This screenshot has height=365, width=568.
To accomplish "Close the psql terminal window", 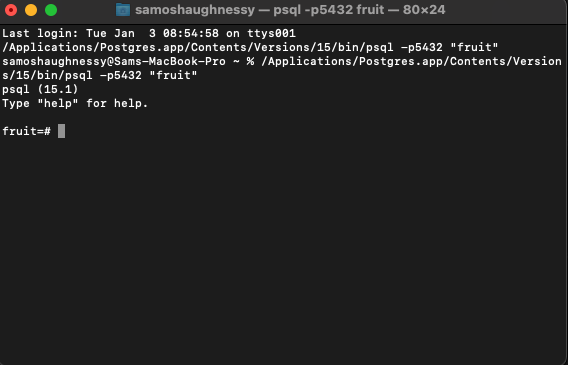I will [x=11, y=10].
